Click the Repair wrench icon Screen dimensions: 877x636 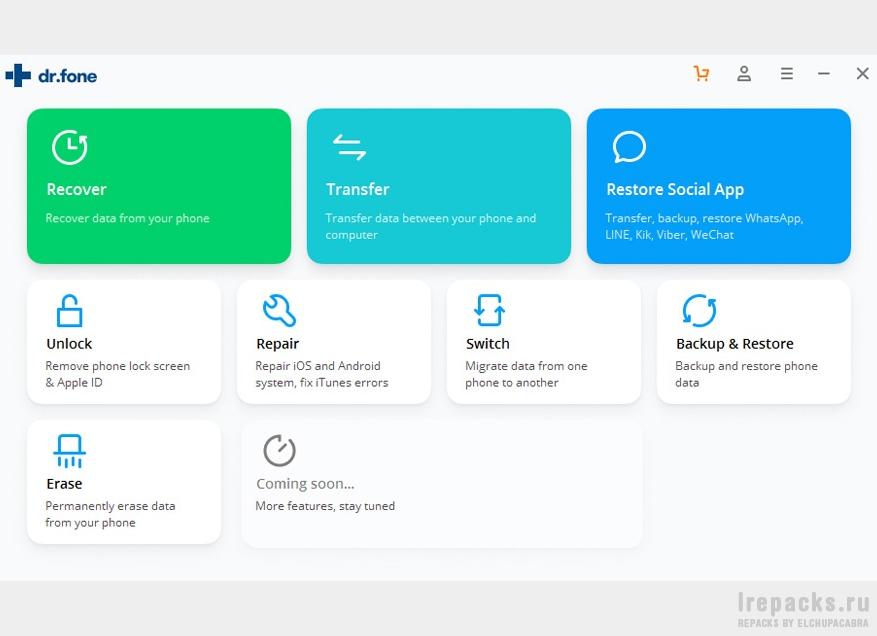(279, 311)
